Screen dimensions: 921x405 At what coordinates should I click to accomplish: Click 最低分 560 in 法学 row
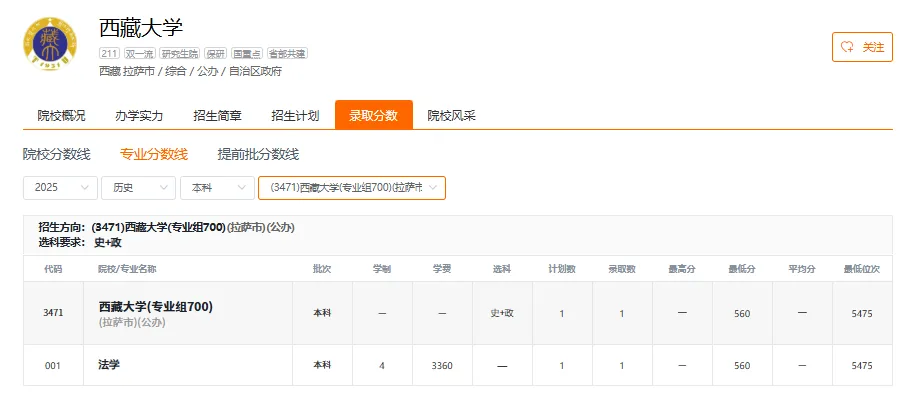pyautogui.click(x=742, y=366)
